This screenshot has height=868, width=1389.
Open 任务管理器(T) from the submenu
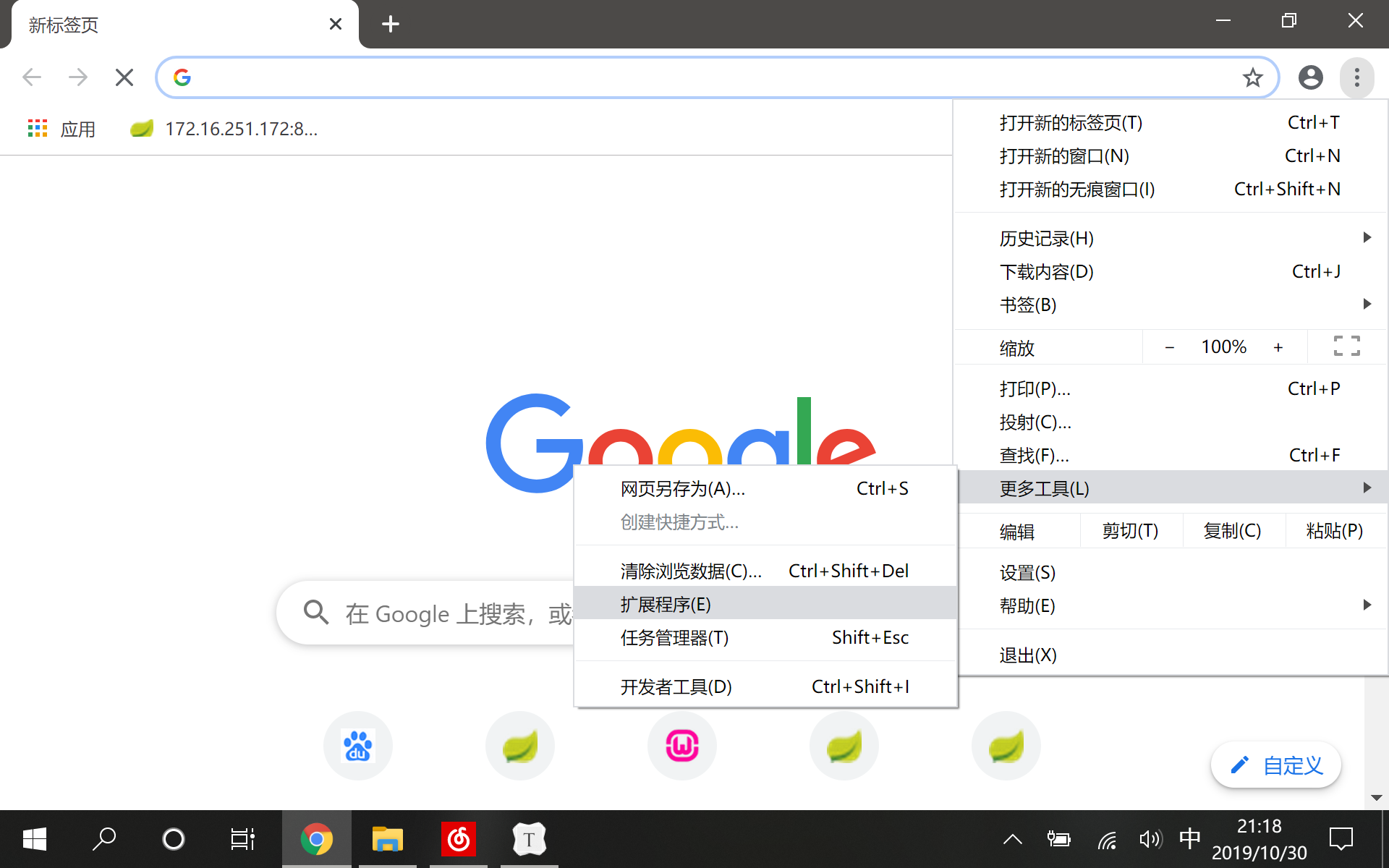pyautogui.click(x=765, y=637)
